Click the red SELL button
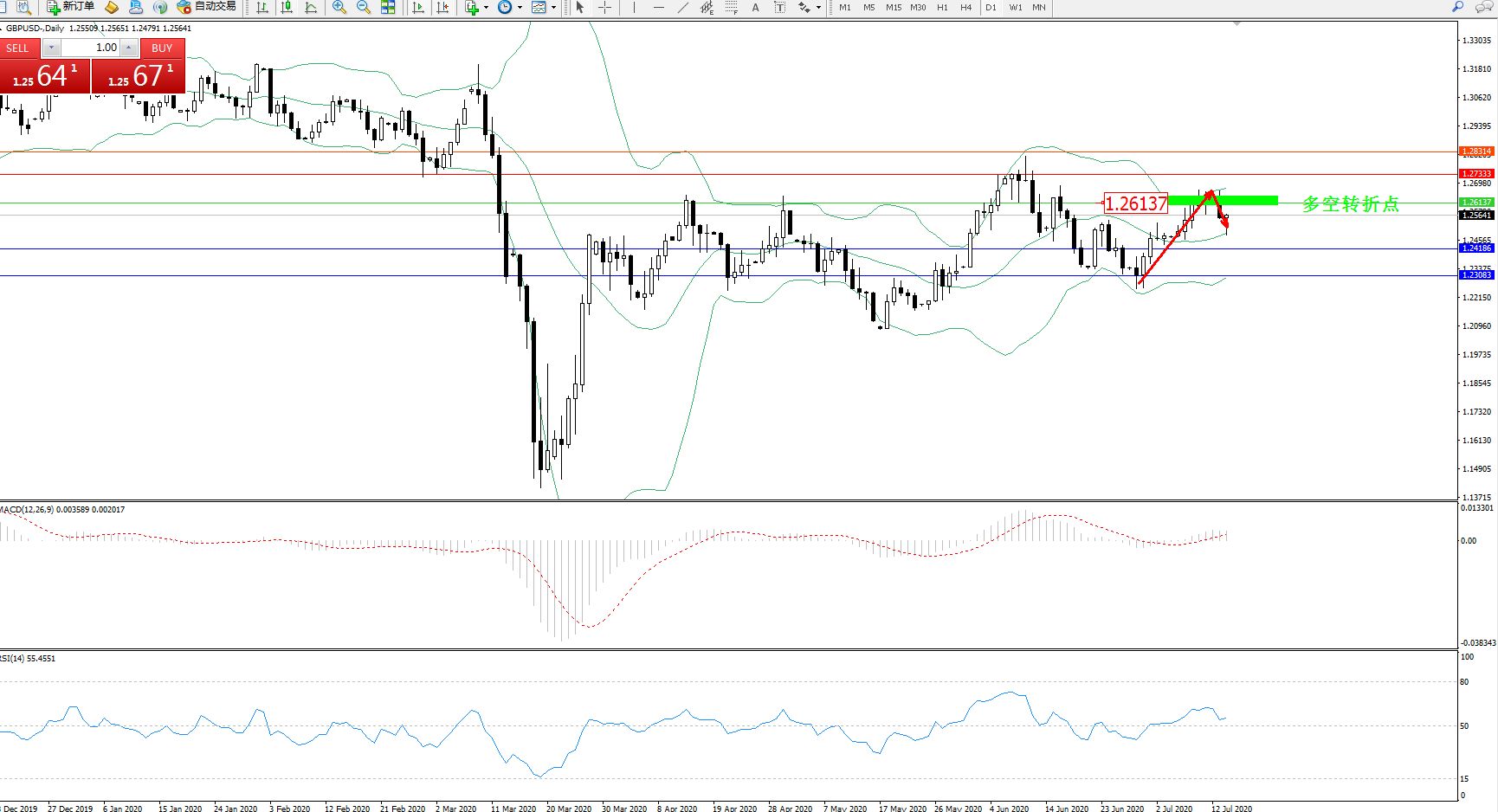This screenshot has height=812, width=1498. pyautogui.click(x=18, y=48)
